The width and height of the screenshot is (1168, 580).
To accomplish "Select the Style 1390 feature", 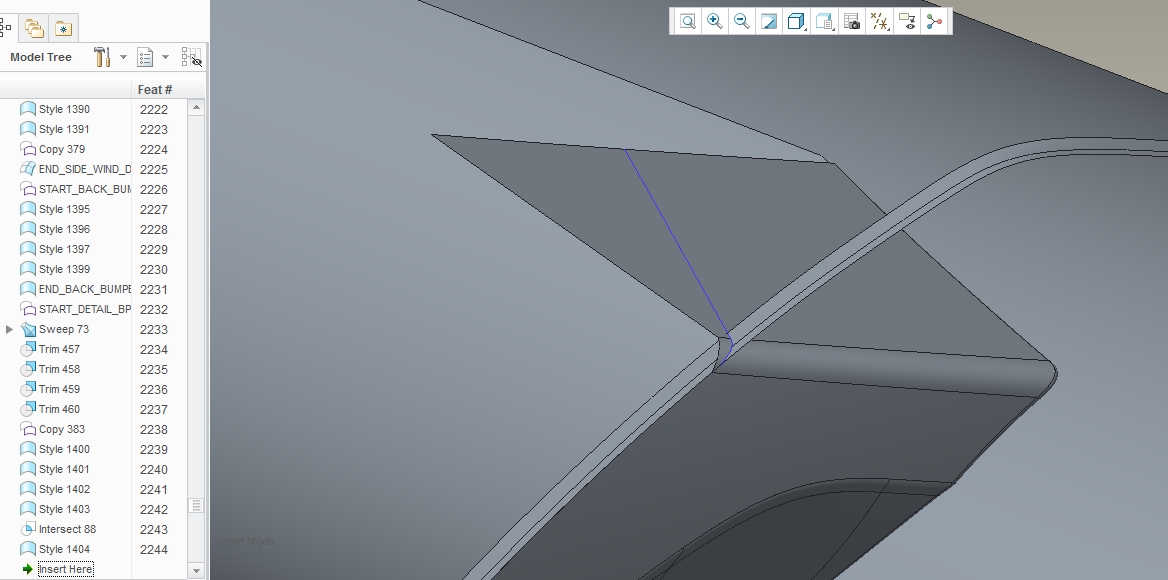I will coord(64,109).
